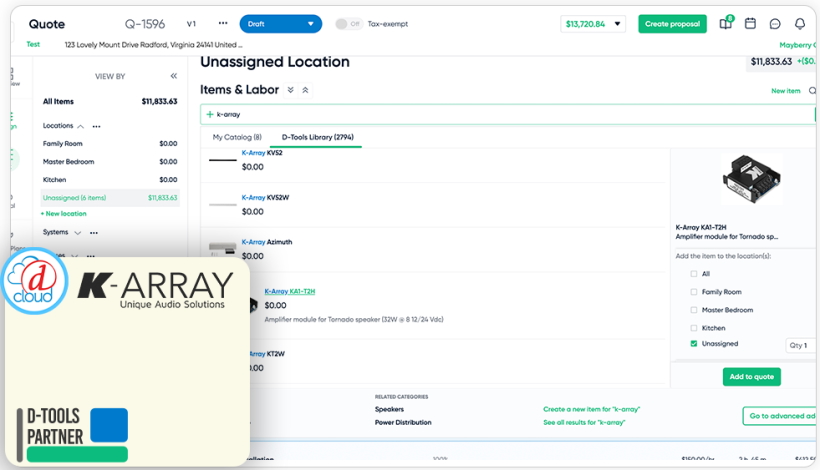
Task: Select Master Bedroom location
Action: [110, 162]
